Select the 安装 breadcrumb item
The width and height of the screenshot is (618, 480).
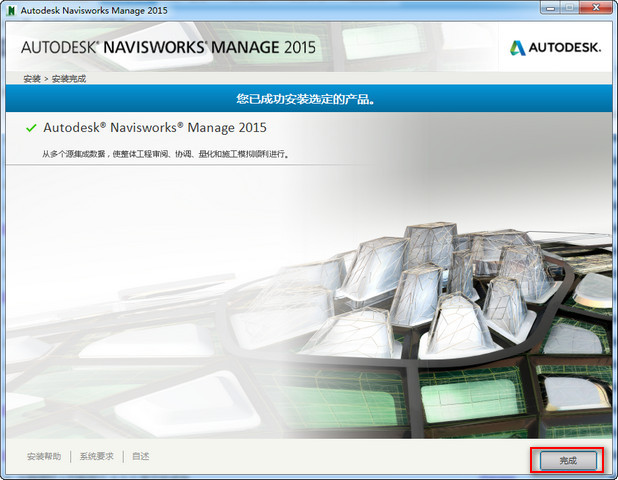31,78
